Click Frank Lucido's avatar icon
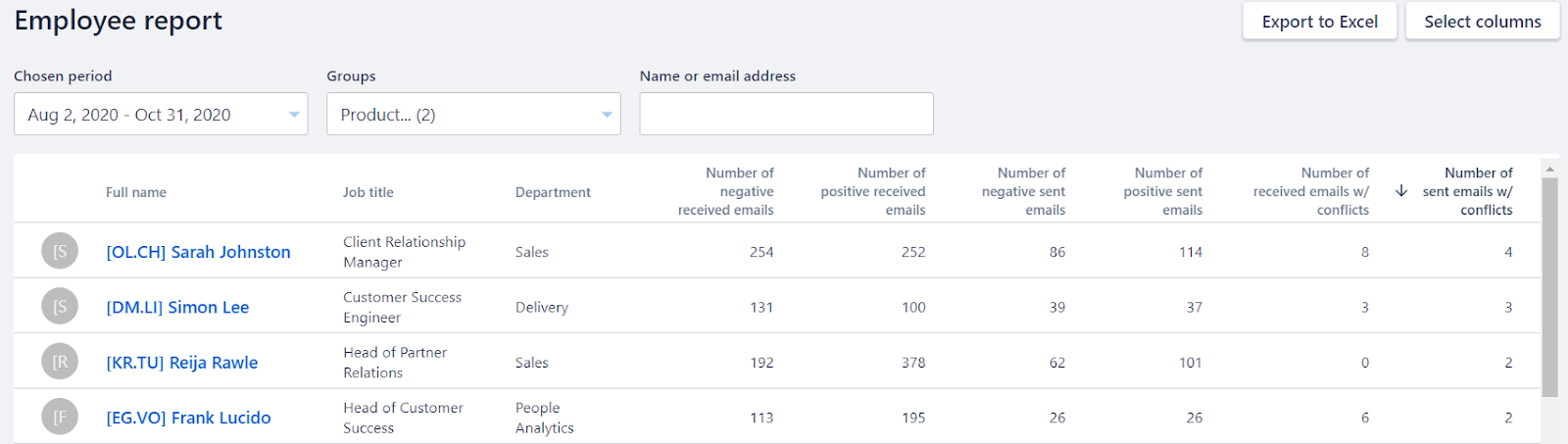The image size is (1568, 444). [x=60, y=418]
